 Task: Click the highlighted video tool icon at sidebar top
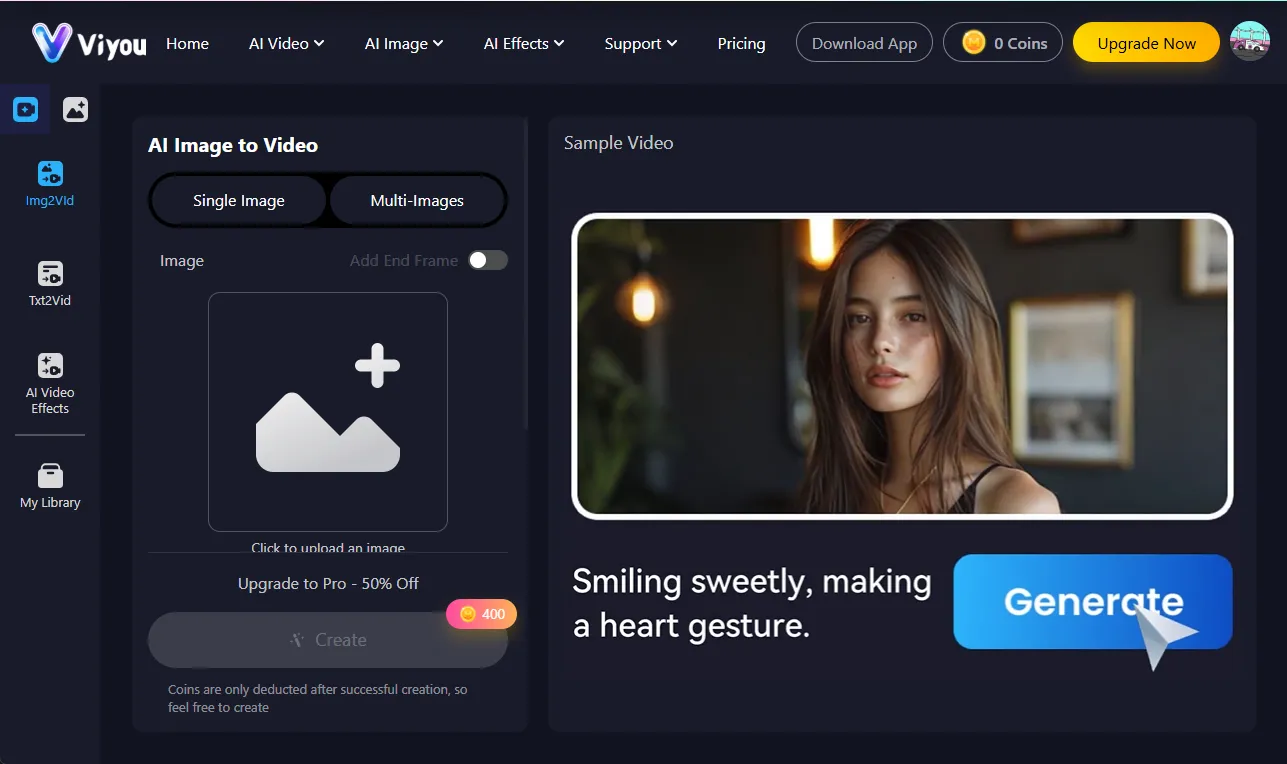pos(25,108)
